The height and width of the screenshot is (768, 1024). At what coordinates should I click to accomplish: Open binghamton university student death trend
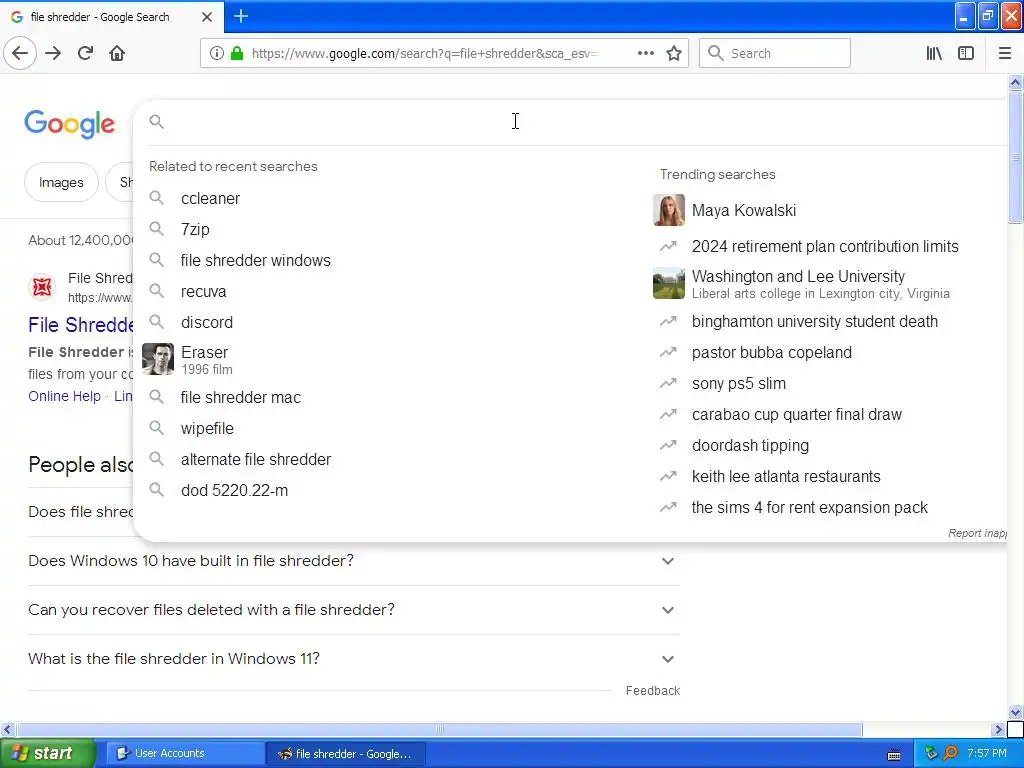815,322
